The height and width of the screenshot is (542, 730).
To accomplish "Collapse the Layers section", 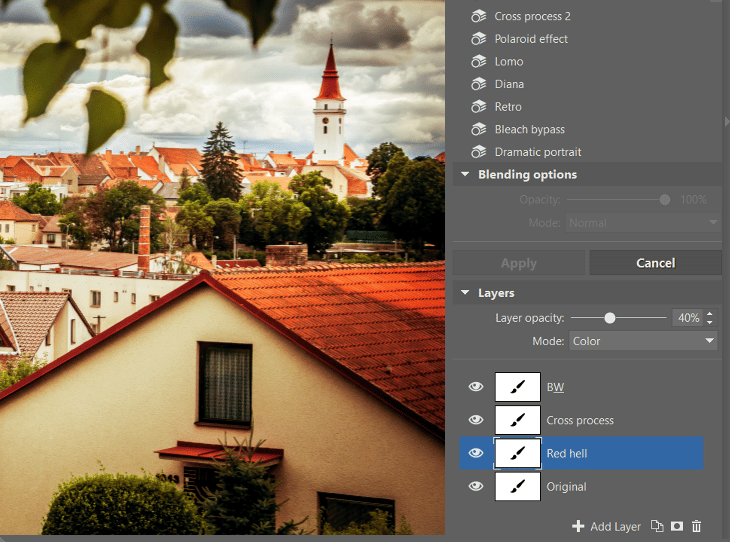I will click(x=465, y=294).
